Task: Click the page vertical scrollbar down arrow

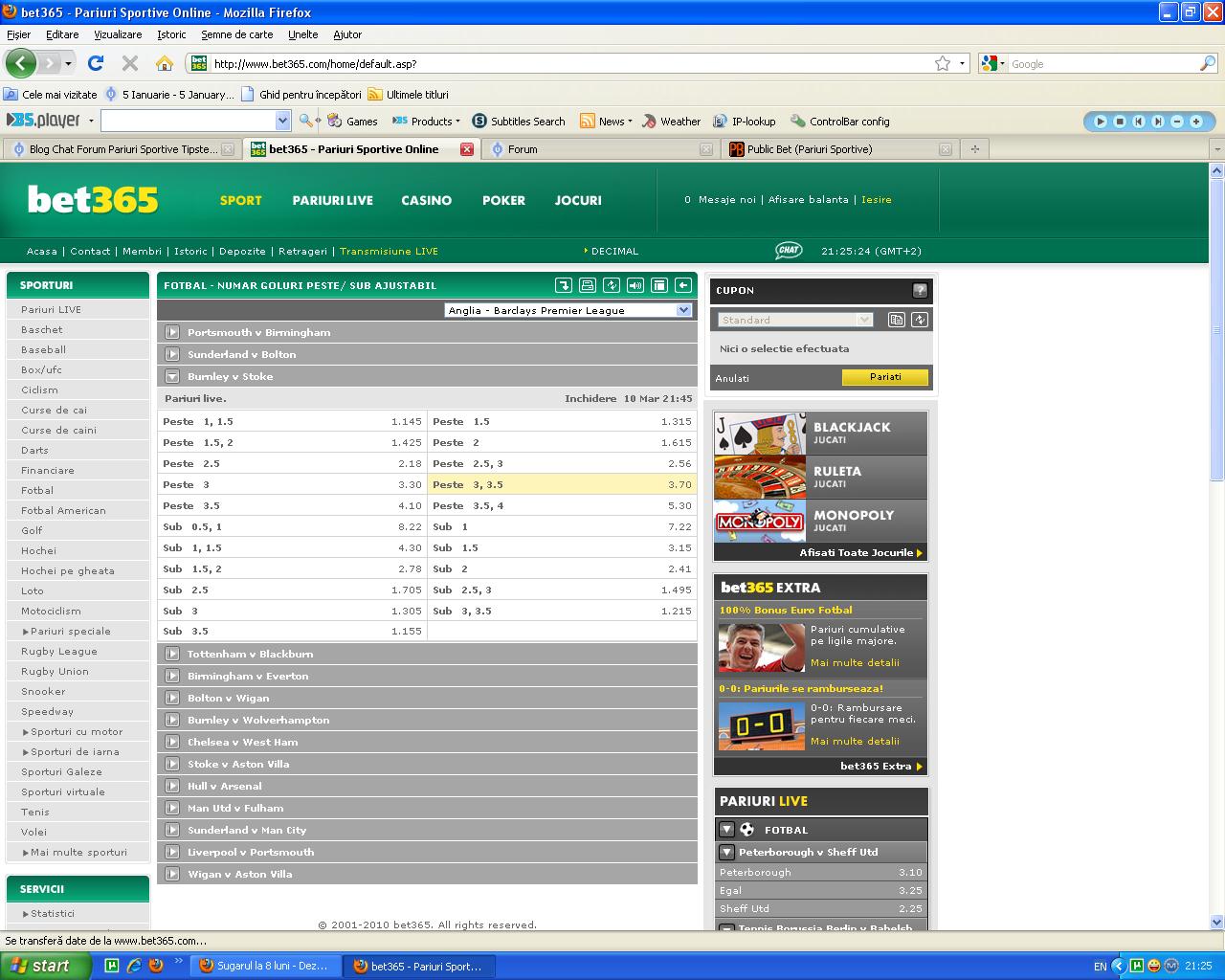Action: coord(1217,922)
